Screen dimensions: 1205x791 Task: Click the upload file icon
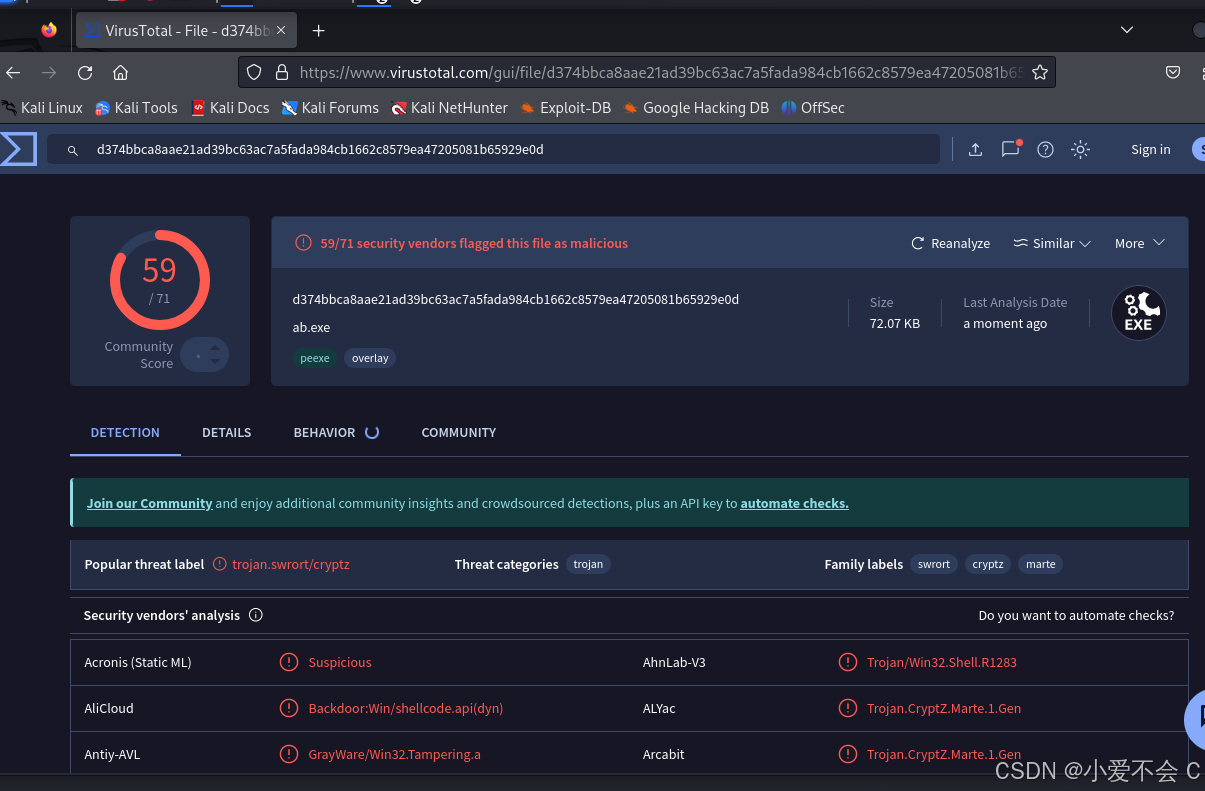click(976, 149)
